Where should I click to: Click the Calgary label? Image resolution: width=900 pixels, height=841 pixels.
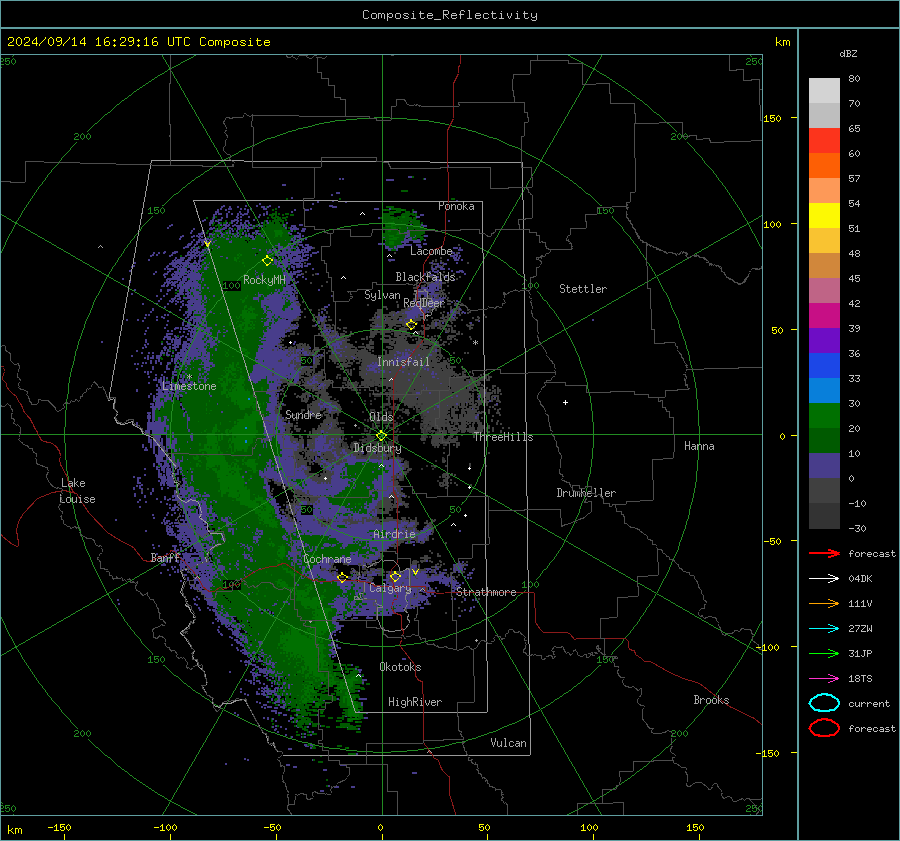point(390,588)
